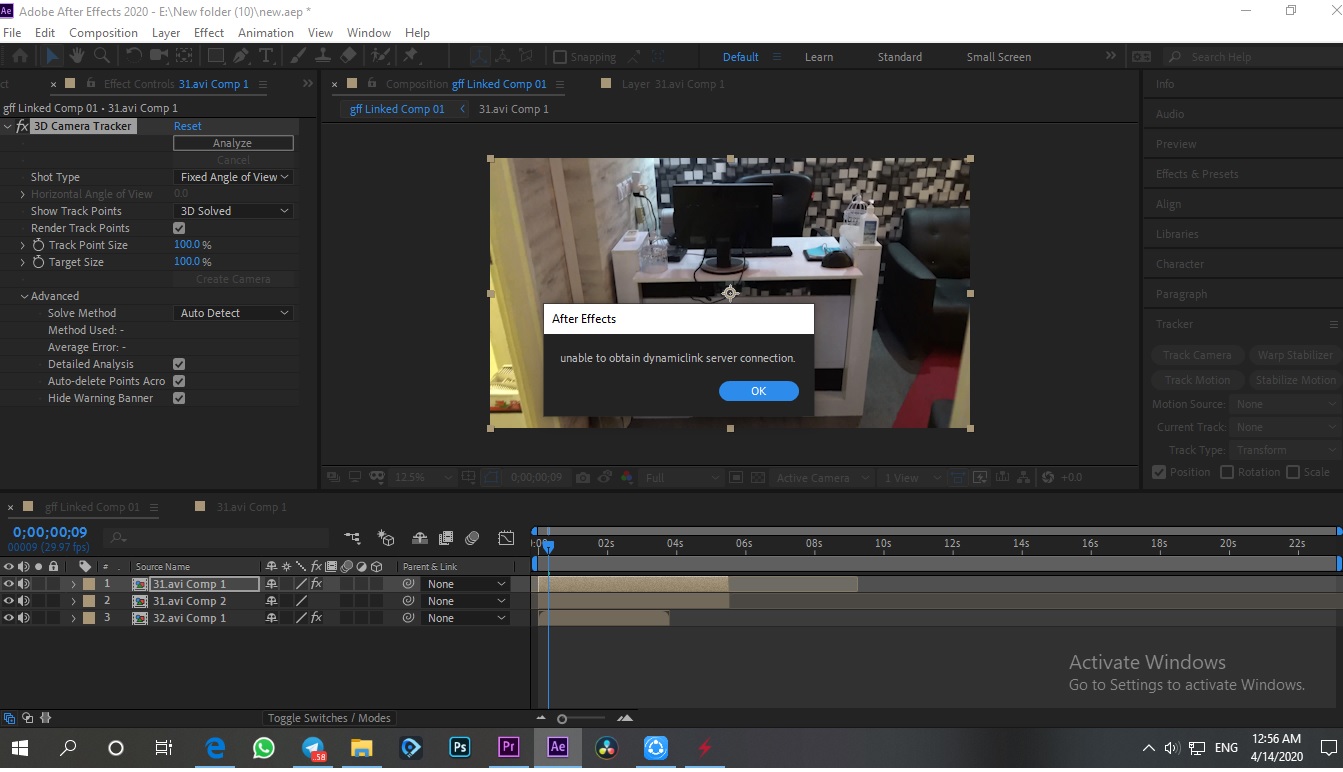Reset the 3D Camera Tracker effect
This screenshot has height=772, width=1343.
[187, 126]
